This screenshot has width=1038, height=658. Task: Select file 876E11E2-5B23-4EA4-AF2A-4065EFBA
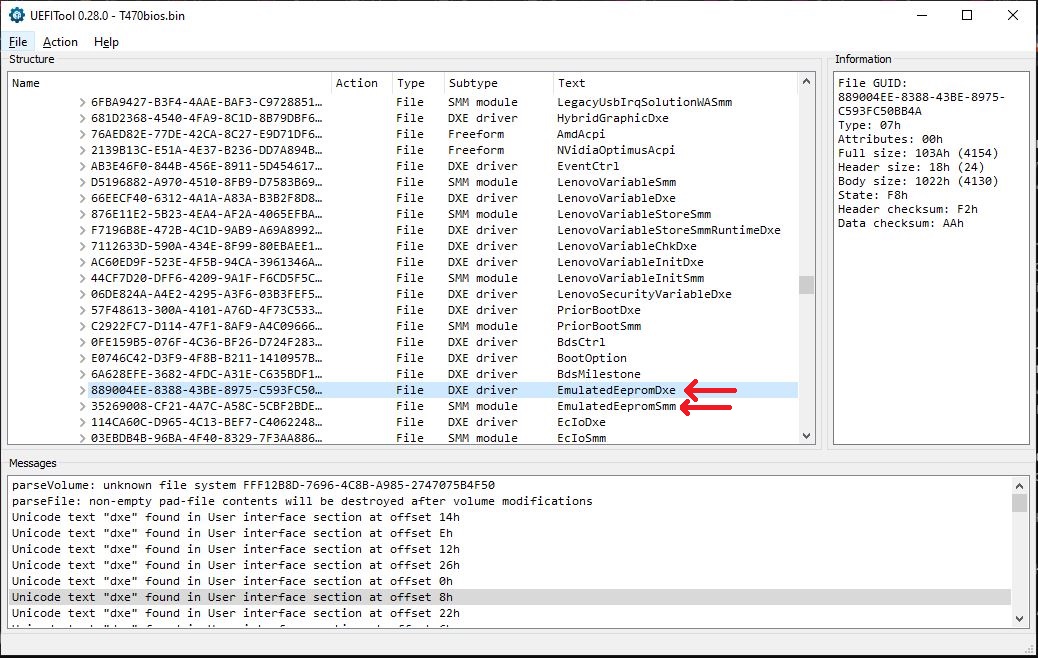(x=207, y=214)
